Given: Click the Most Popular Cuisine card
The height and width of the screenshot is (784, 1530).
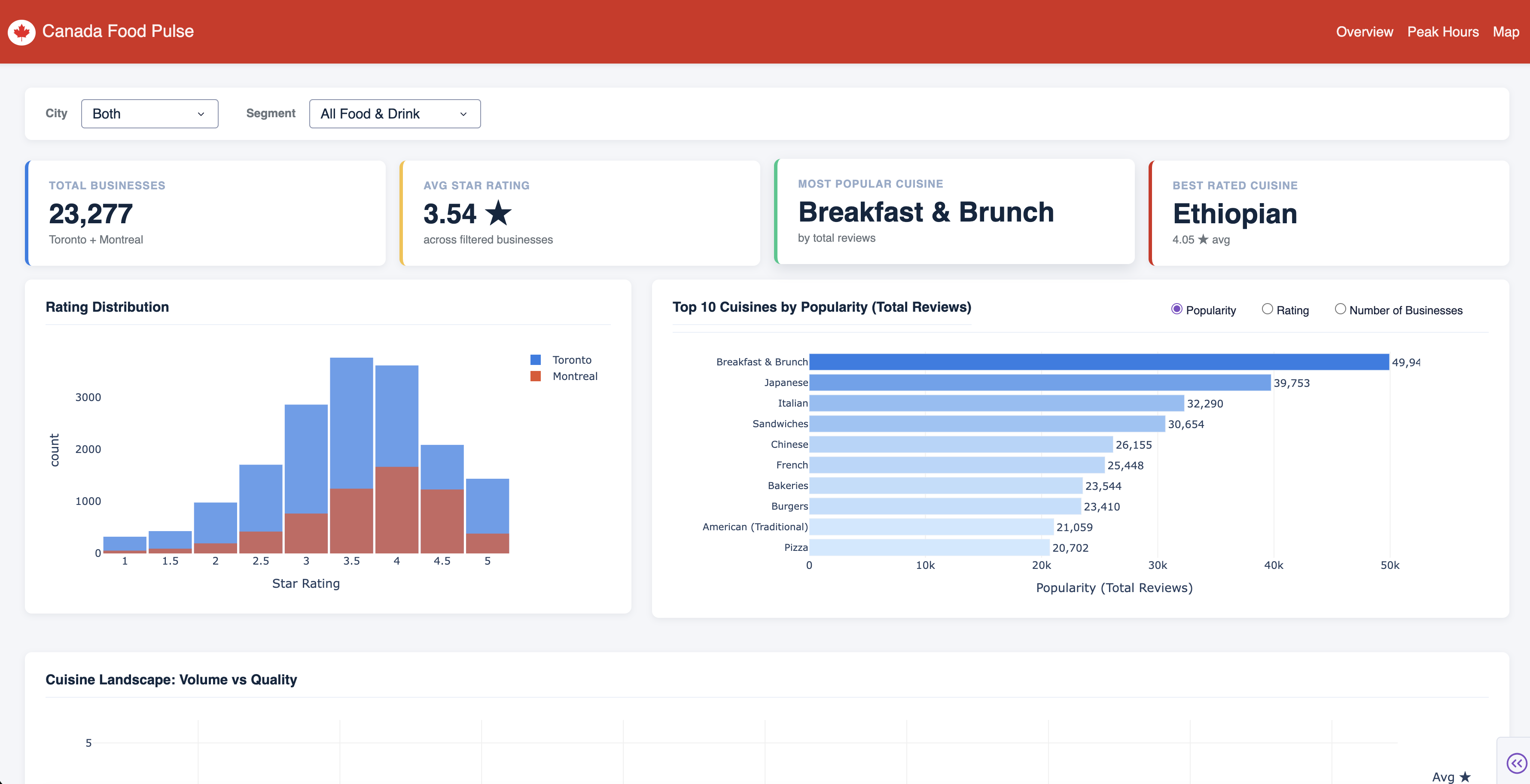Looking at the screenshot, I should coord(954,212).
